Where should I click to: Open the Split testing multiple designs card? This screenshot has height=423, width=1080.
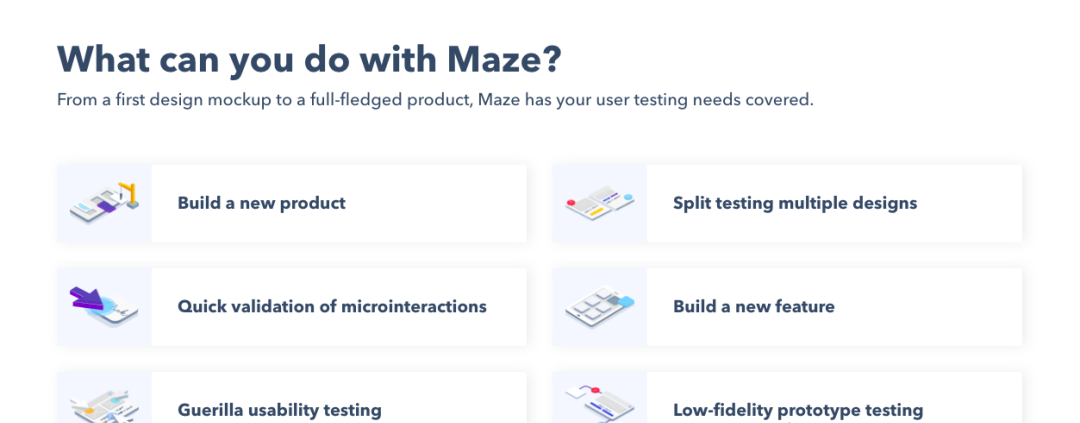click(787, 203)
